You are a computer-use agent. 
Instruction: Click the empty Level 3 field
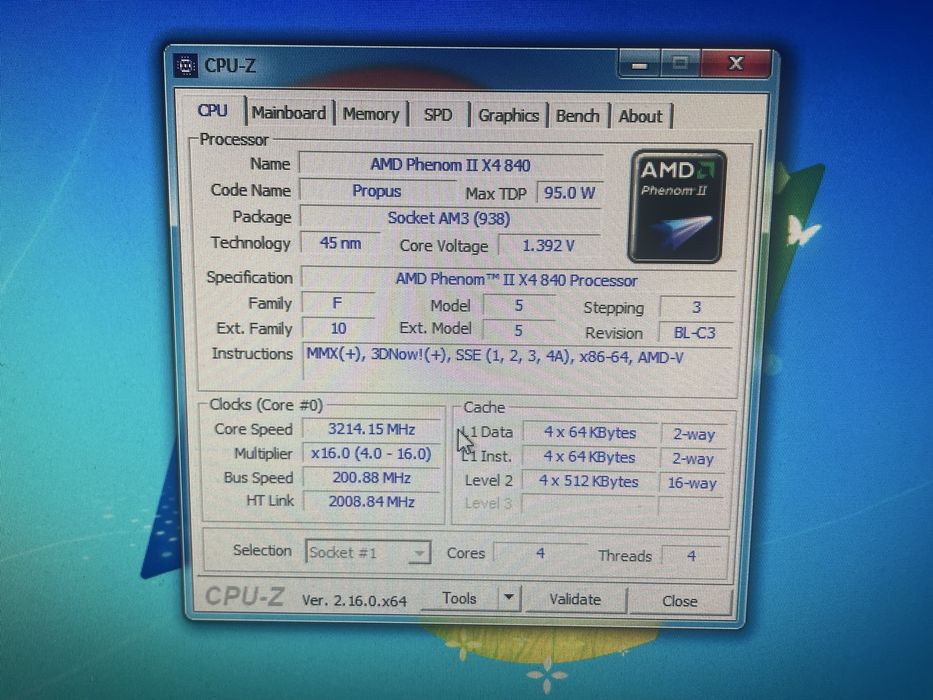(589, 505)
